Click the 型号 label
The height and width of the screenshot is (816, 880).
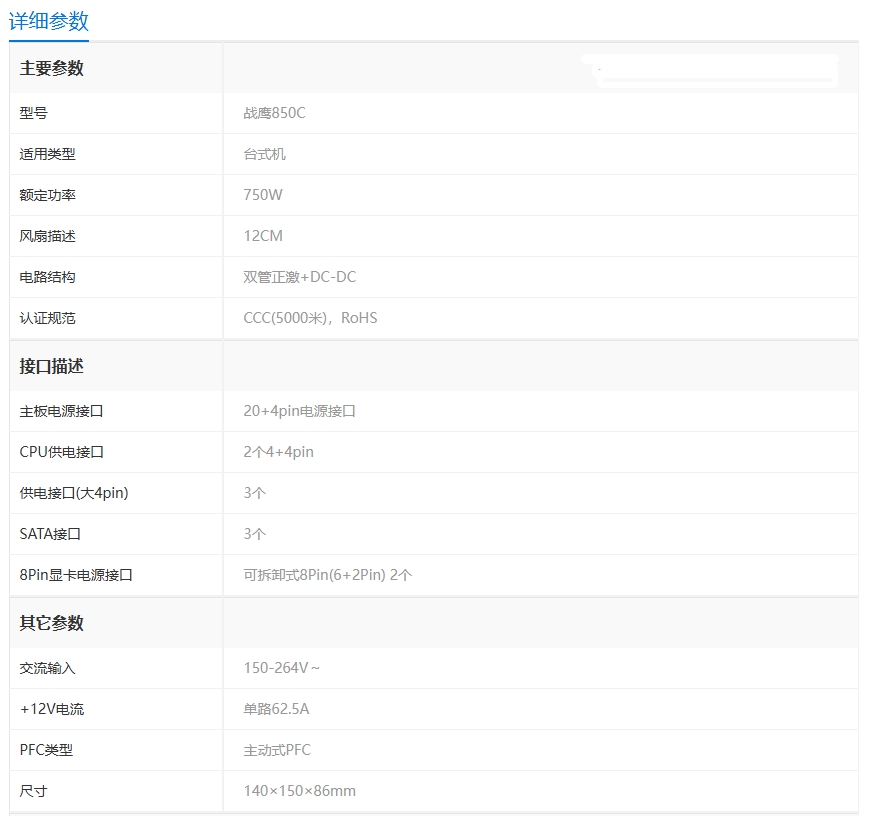34,113
